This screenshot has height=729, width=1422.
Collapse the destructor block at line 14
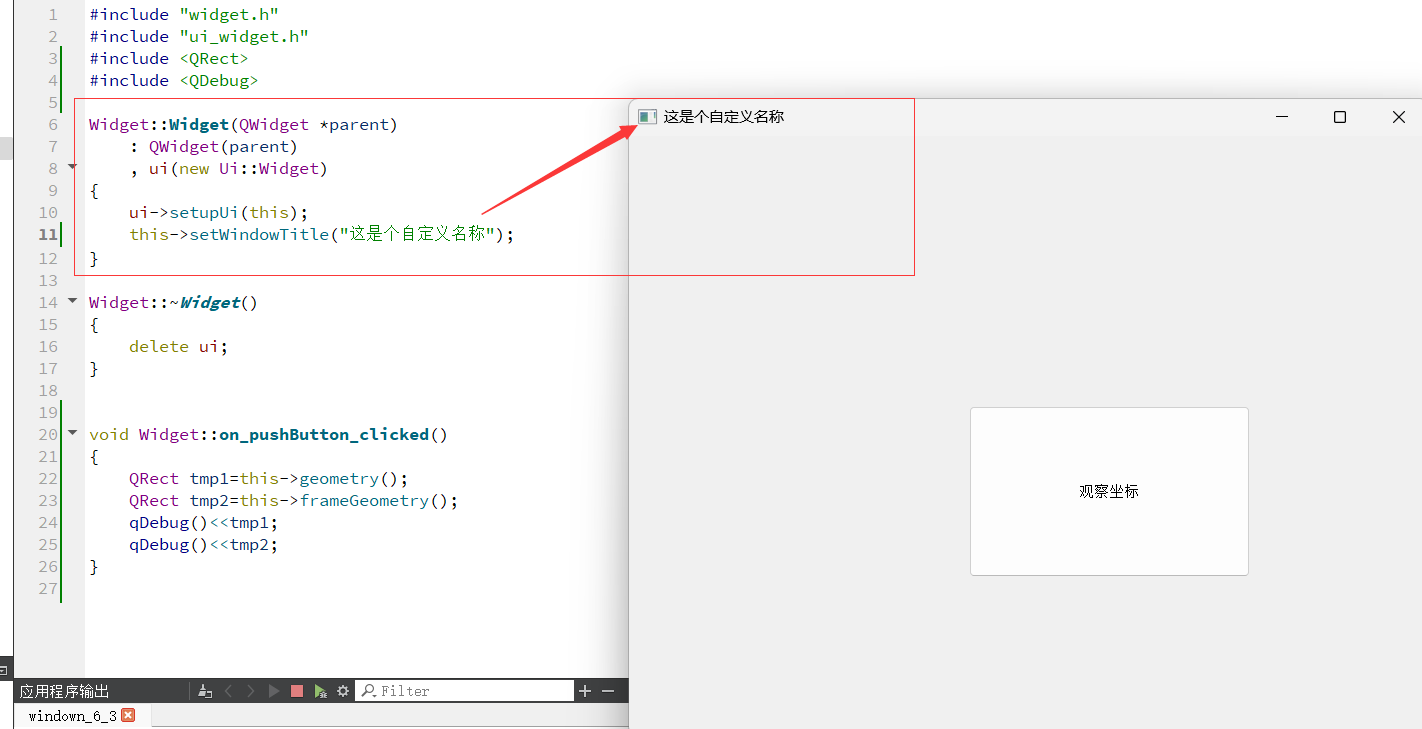pyautogui.click(x=71, y=300)
